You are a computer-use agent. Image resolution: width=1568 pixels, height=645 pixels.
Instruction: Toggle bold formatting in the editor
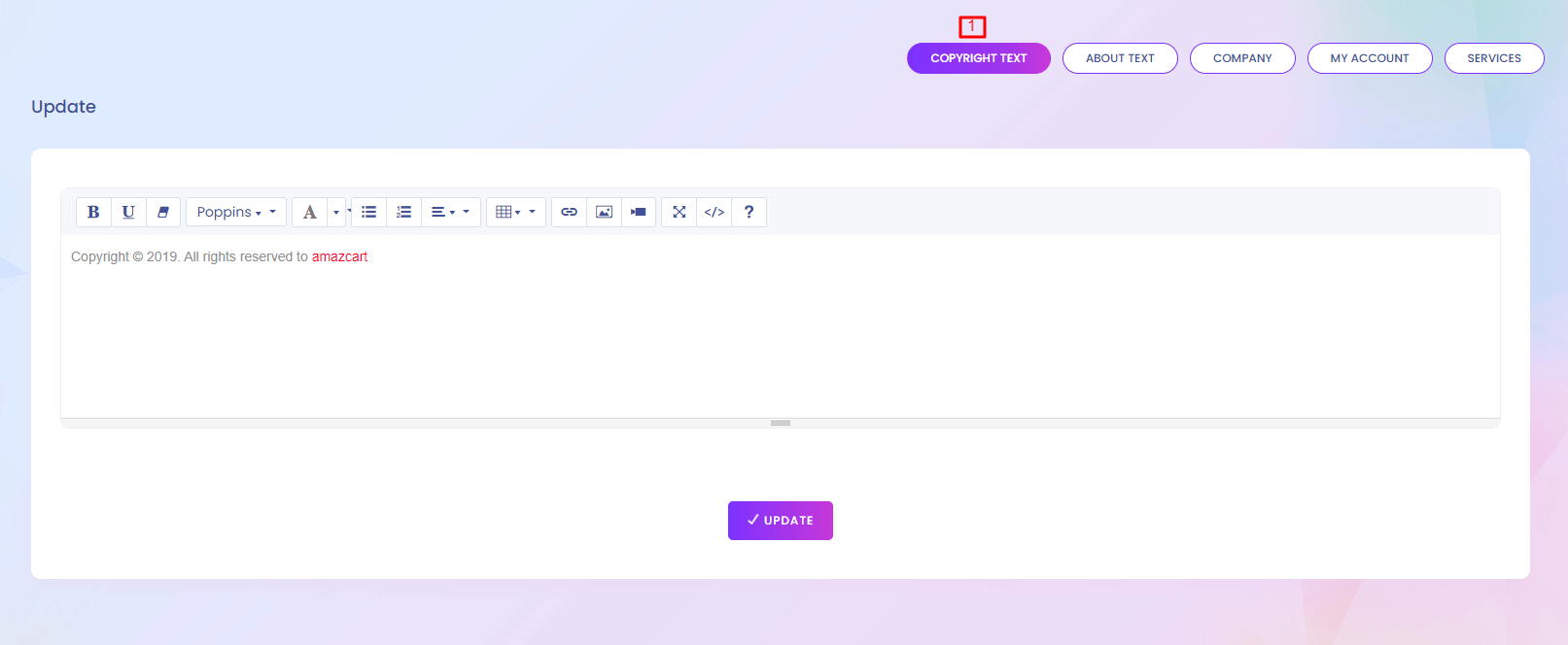[x=93, y=212]
